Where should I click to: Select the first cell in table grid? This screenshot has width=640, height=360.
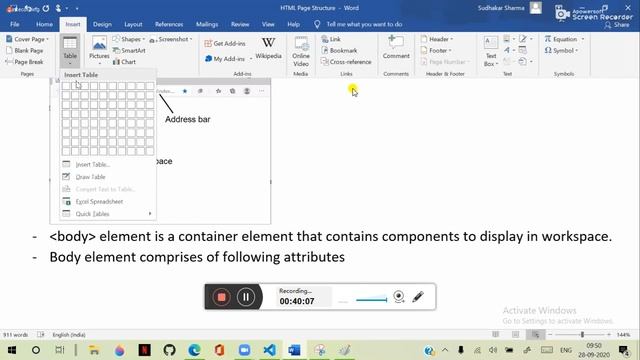[66, 86]
